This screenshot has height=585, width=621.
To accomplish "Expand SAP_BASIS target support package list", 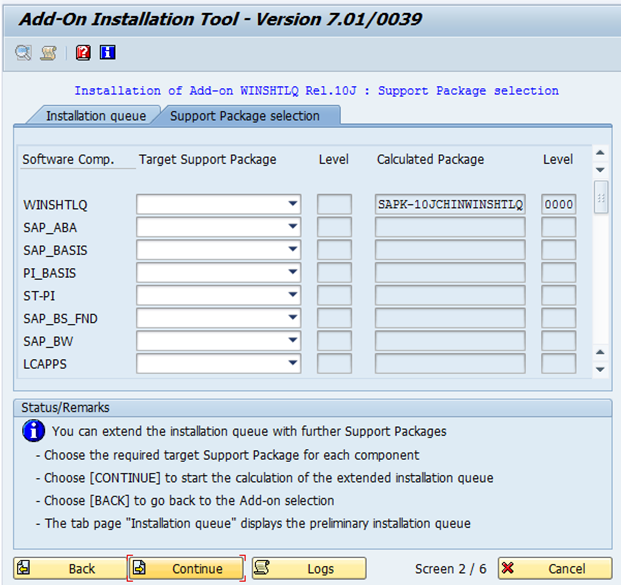I will [293, 250].
